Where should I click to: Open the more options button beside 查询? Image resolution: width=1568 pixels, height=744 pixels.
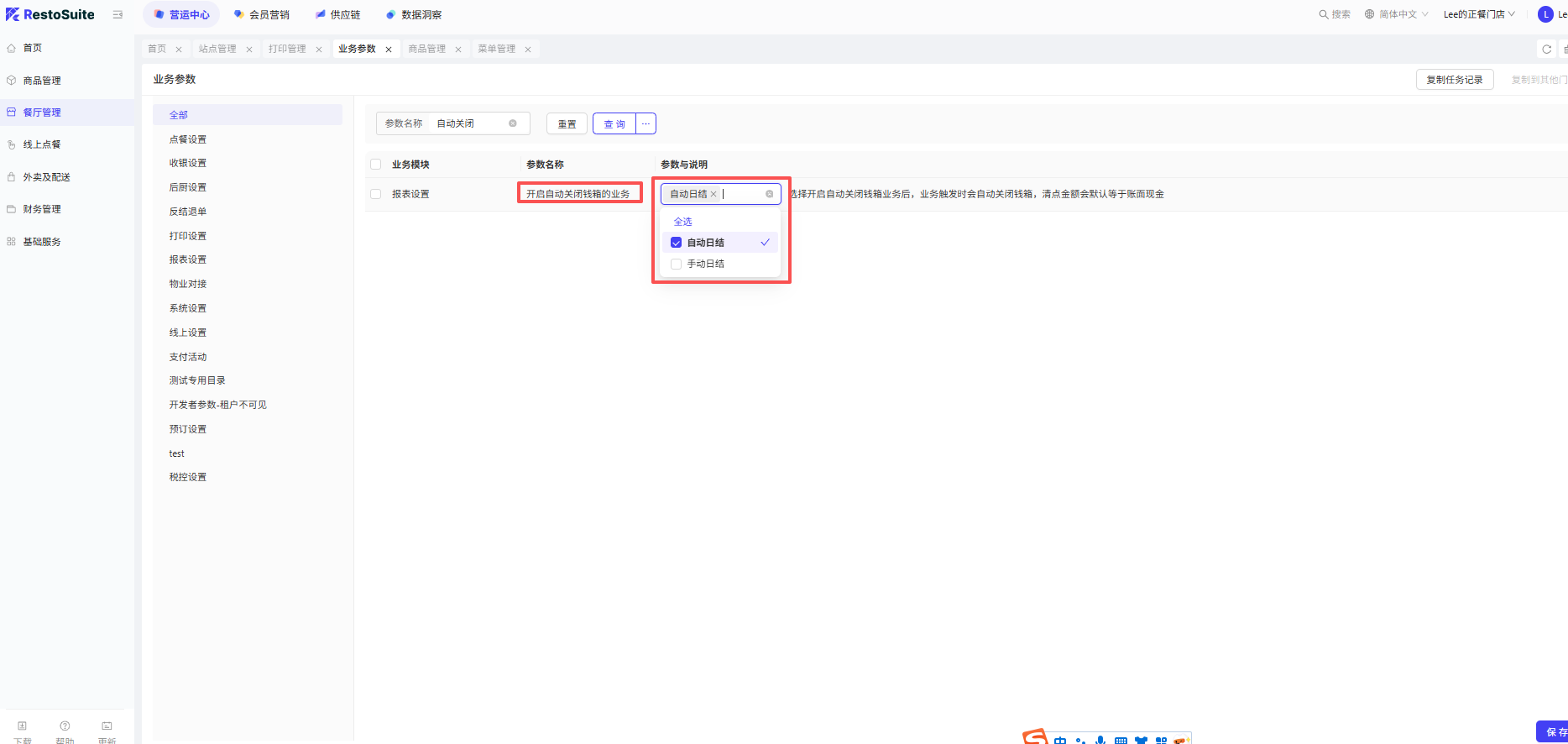pos(645,123)
